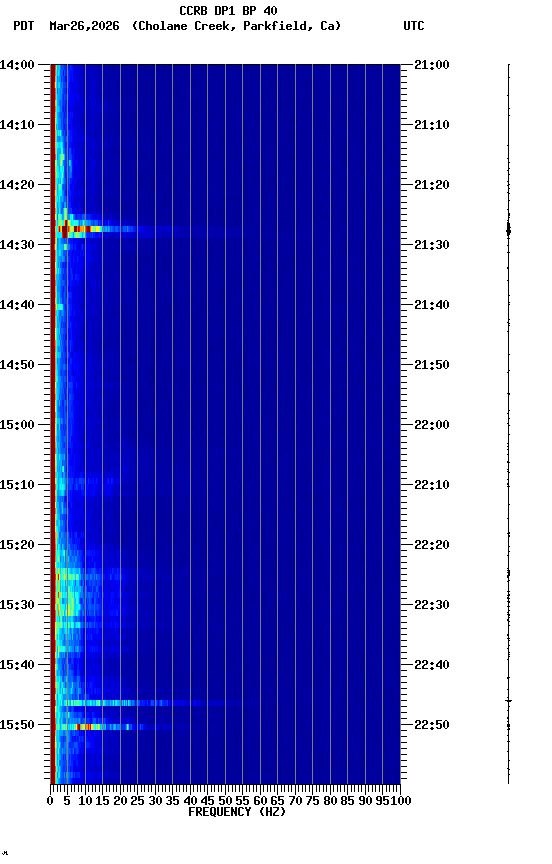This screenshot has width=552, height=864.
Task: Click the '22:40' UTC time label
Action: click(432, 666)
